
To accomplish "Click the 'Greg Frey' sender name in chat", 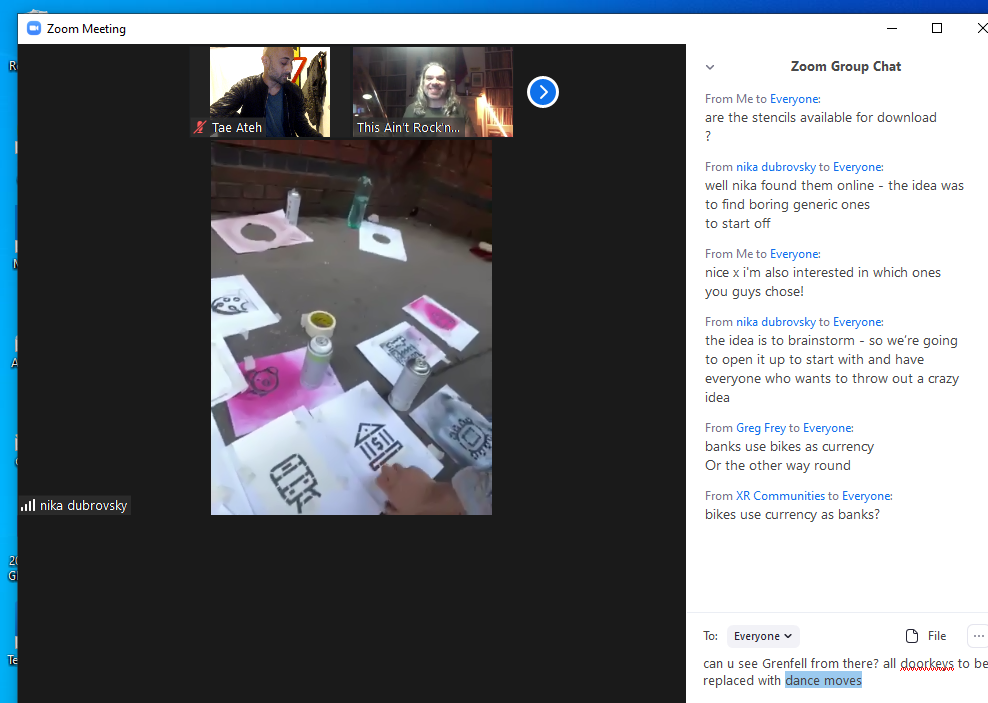I will point(760,428).
